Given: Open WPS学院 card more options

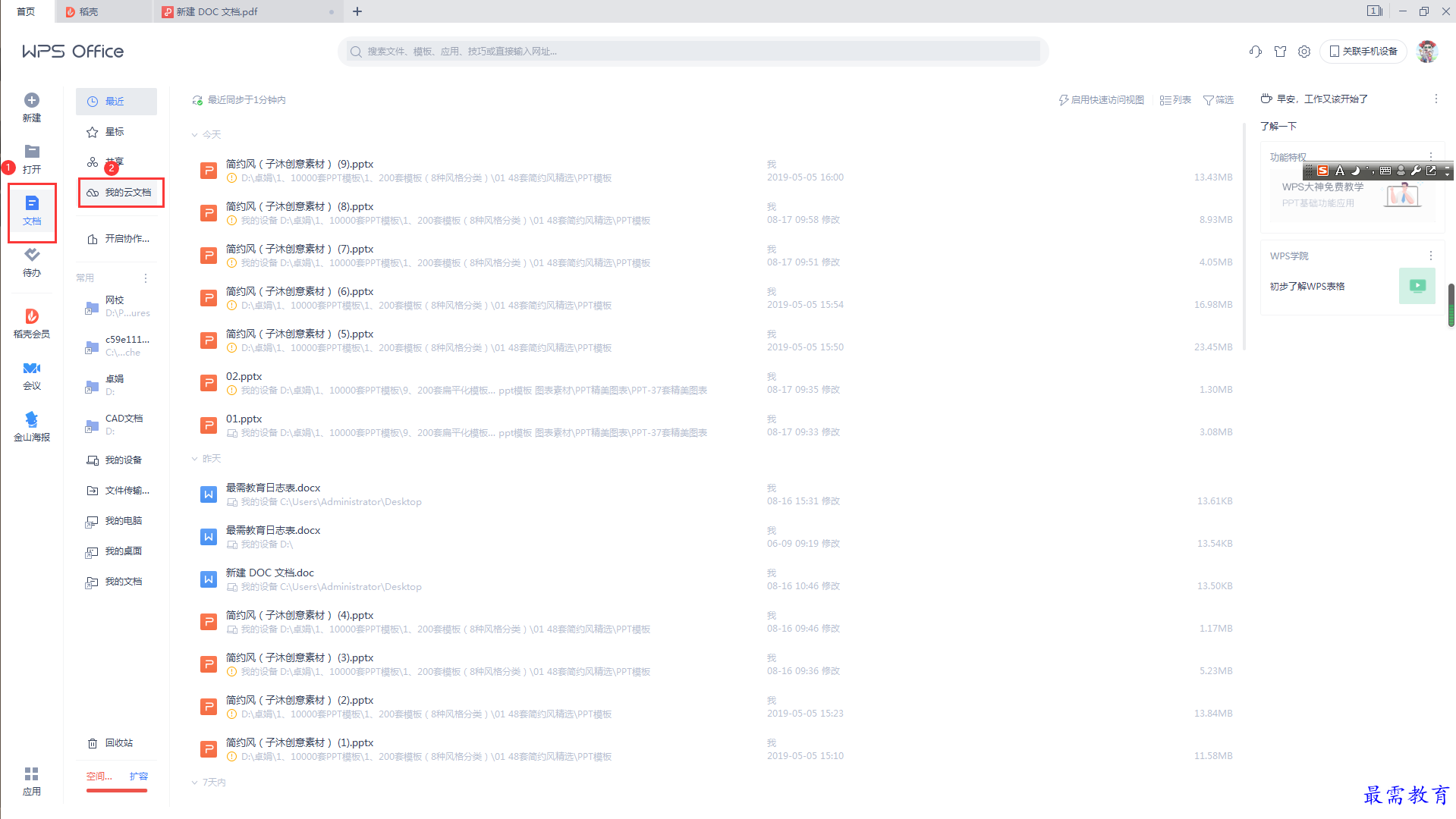Looking at the screenshot, I should [1431, 256].
